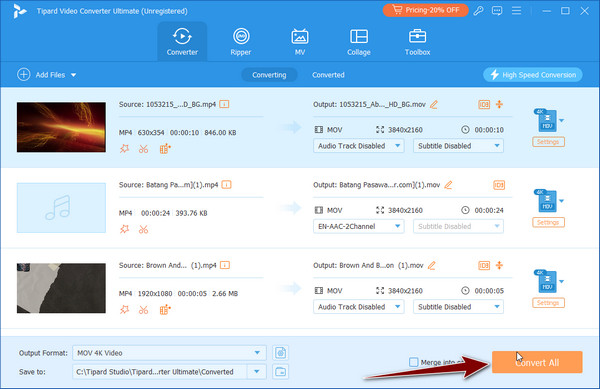Viewport: 600px width, 389px height.
Task: Open the edit effects wand for the Brown And video
Action: 124,310
